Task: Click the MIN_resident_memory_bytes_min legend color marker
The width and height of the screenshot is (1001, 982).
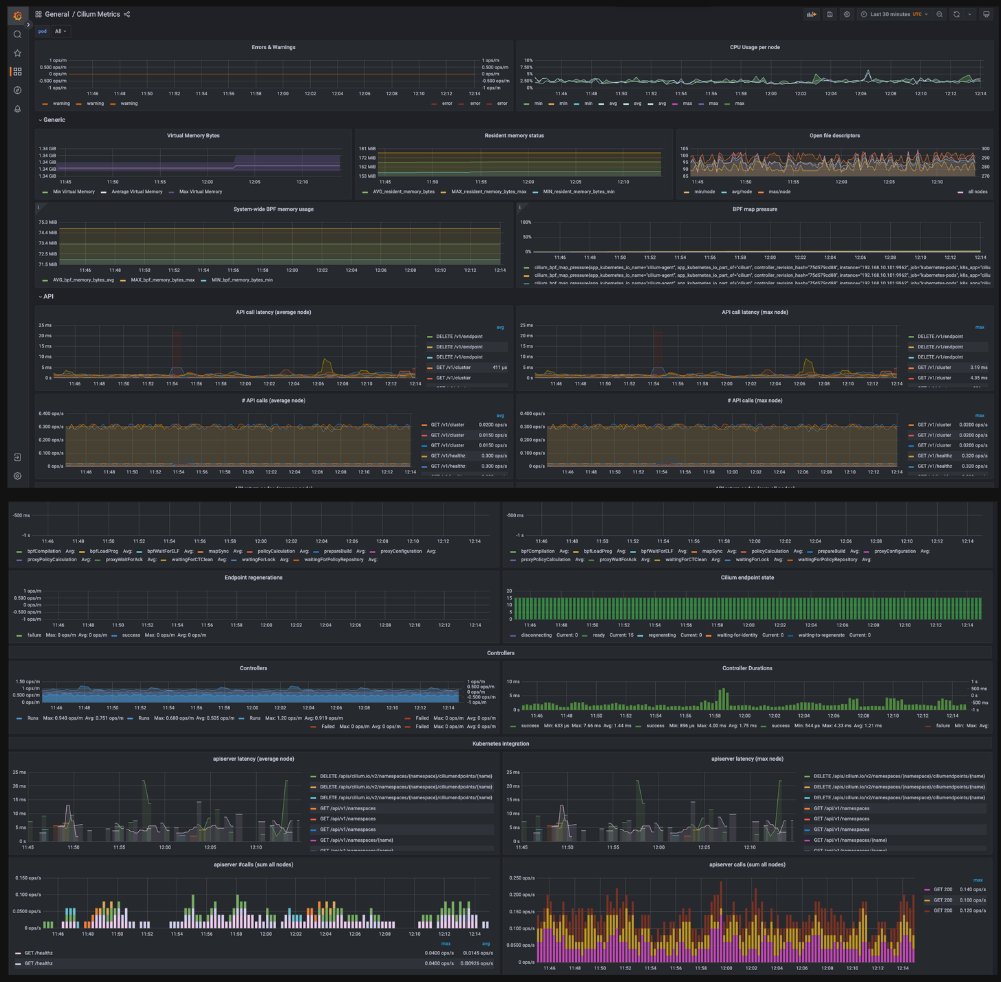Action: coord(535,192)
